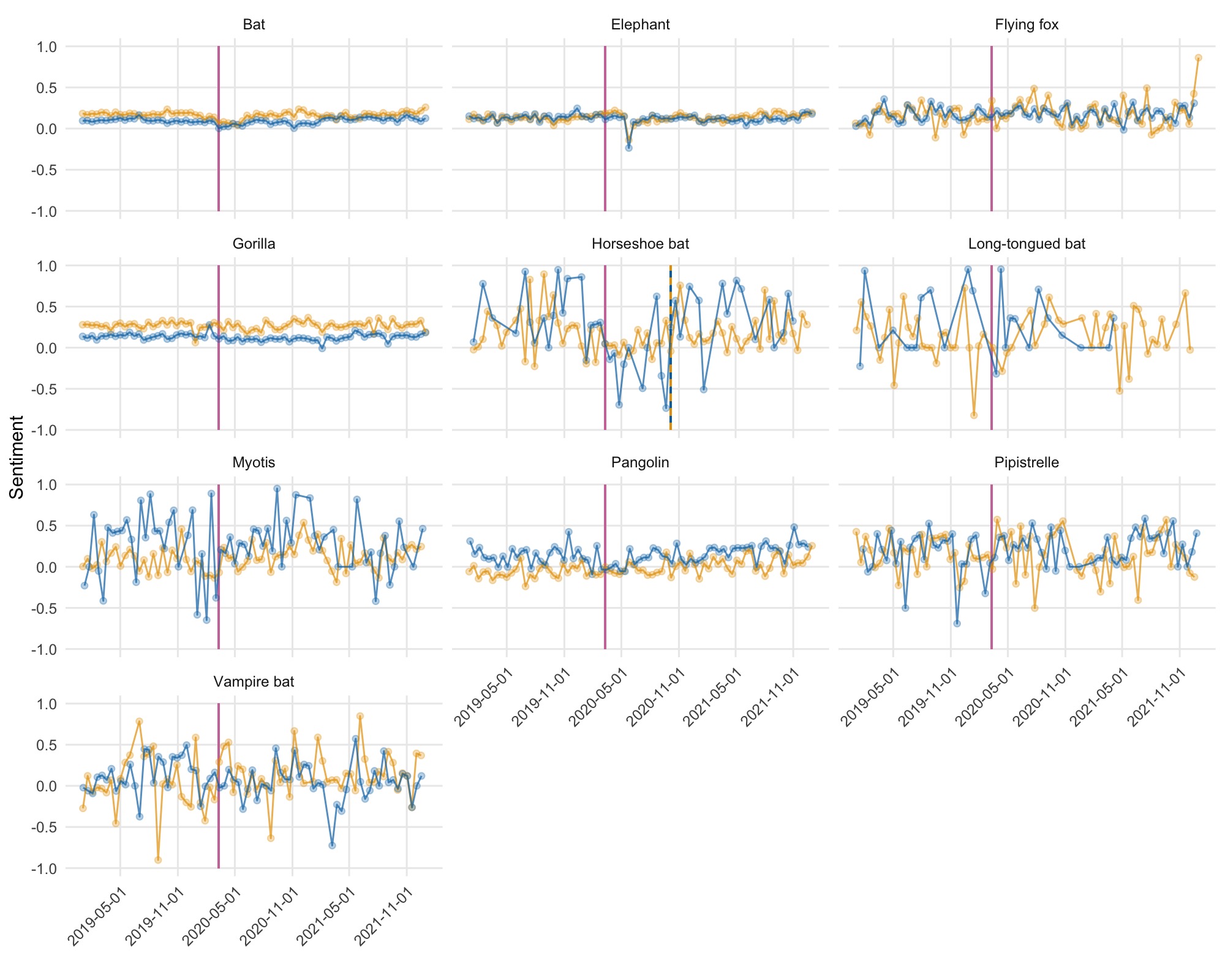Image resolution: width=1225 pixels, height=980 pixels.
Task: Click the Gorilla panel title
Action: [x=254, y=244]
